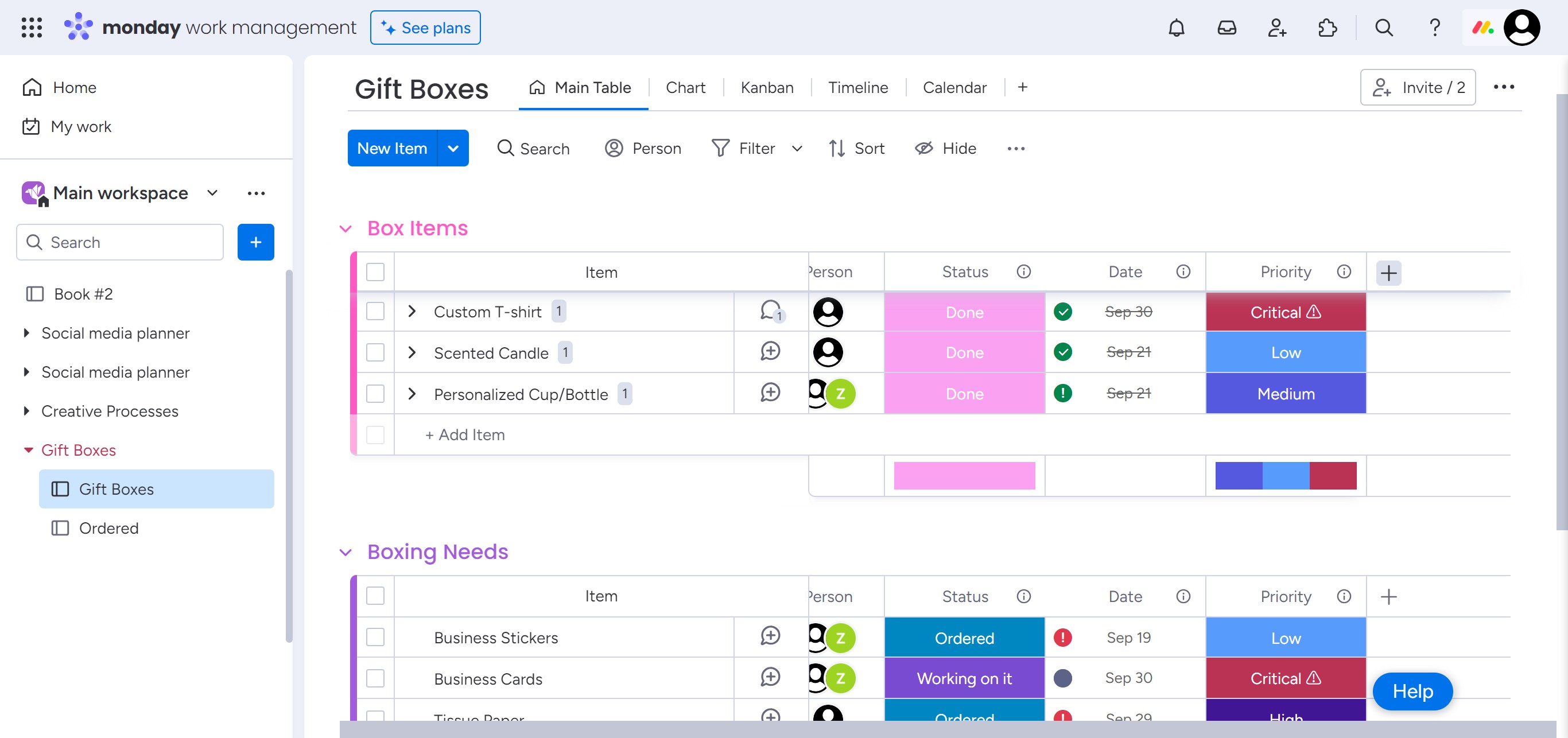Open the inbox tray icon

coord(1227,28)
